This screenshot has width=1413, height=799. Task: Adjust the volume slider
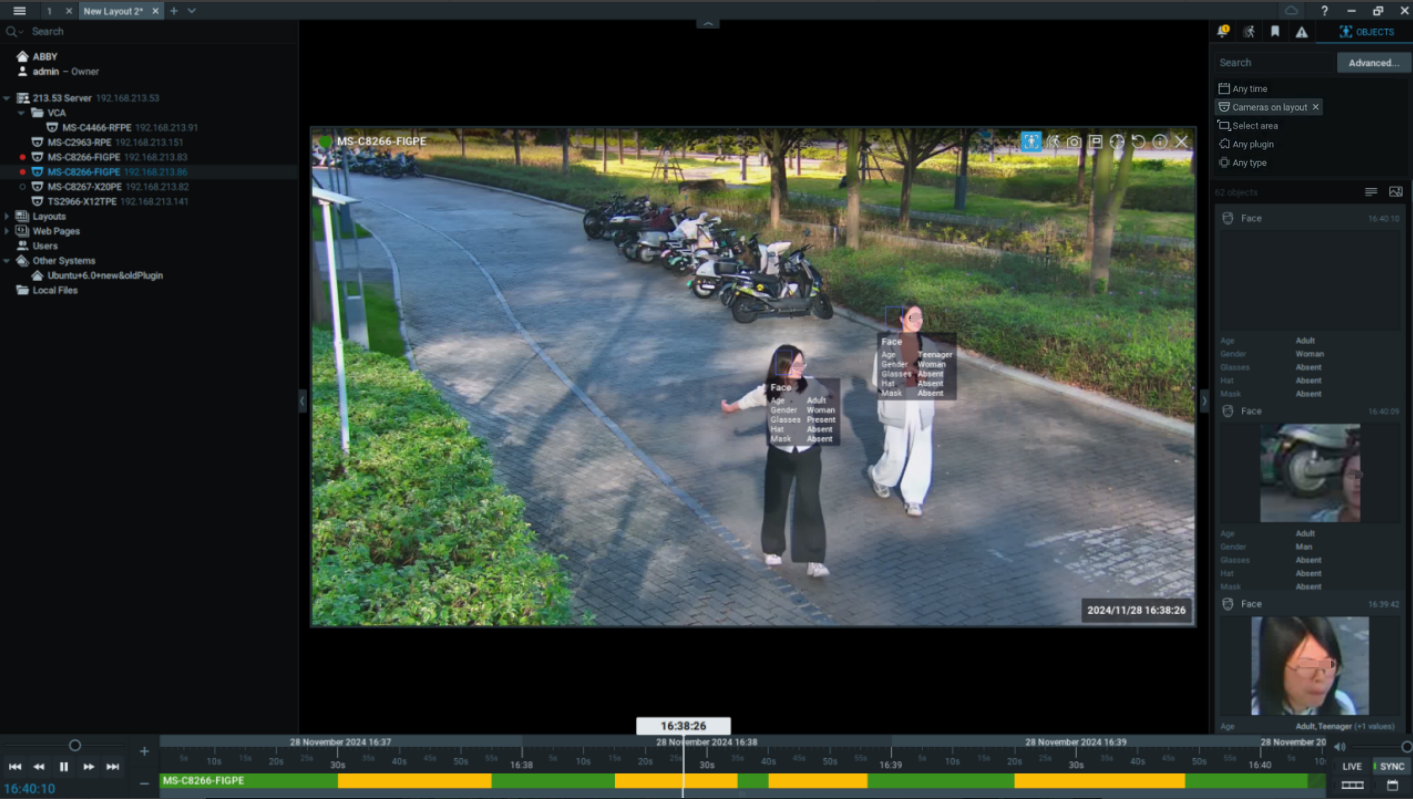click(x=1405, y=747)
